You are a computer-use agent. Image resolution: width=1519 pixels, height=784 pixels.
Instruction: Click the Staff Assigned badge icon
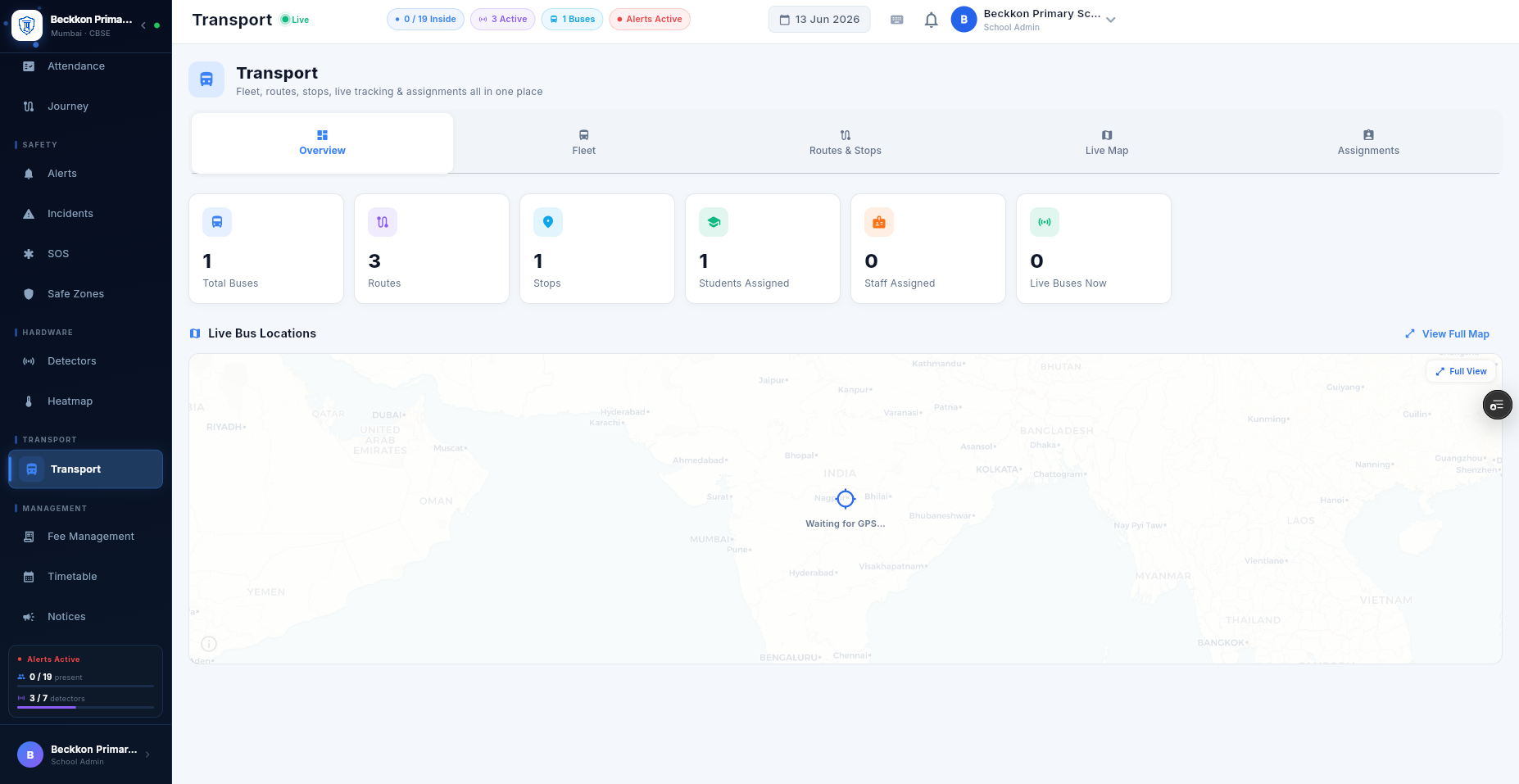click(879, 222)
